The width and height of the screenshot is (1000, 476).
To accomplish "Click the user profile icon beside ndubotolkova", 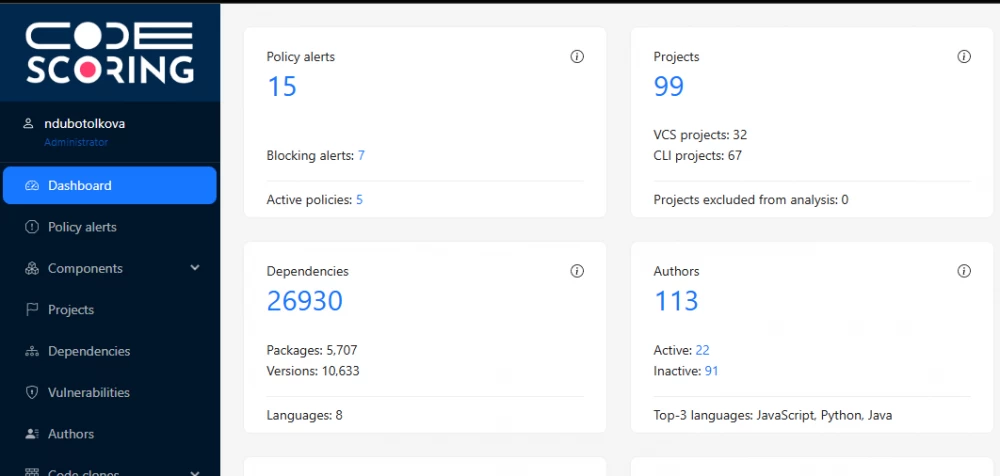I will (28, 124).
